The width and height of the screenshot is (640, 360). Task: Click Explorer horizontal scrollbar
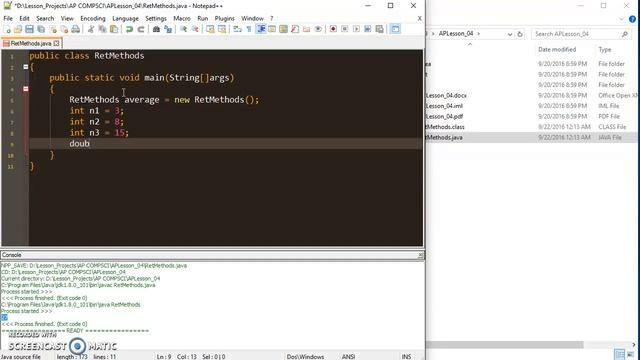point(505,345)
